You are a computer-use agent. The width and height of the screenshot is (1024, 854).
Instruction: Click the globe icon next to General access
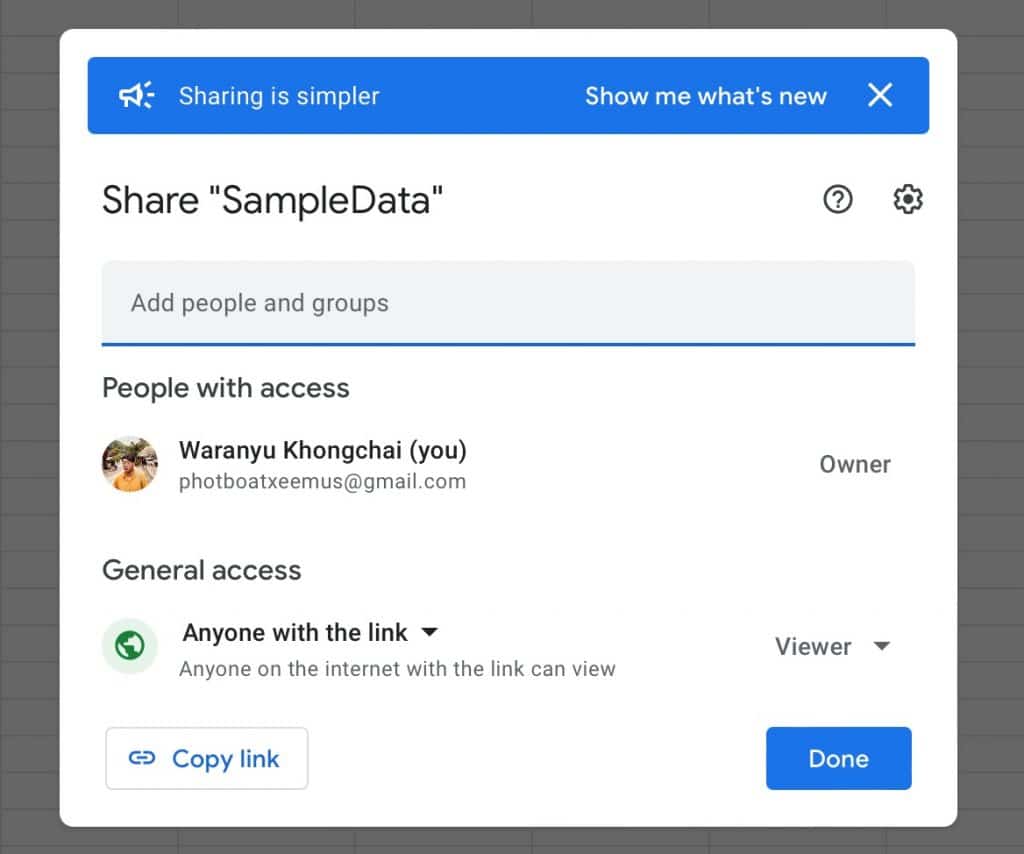click(x=130, y=646)
